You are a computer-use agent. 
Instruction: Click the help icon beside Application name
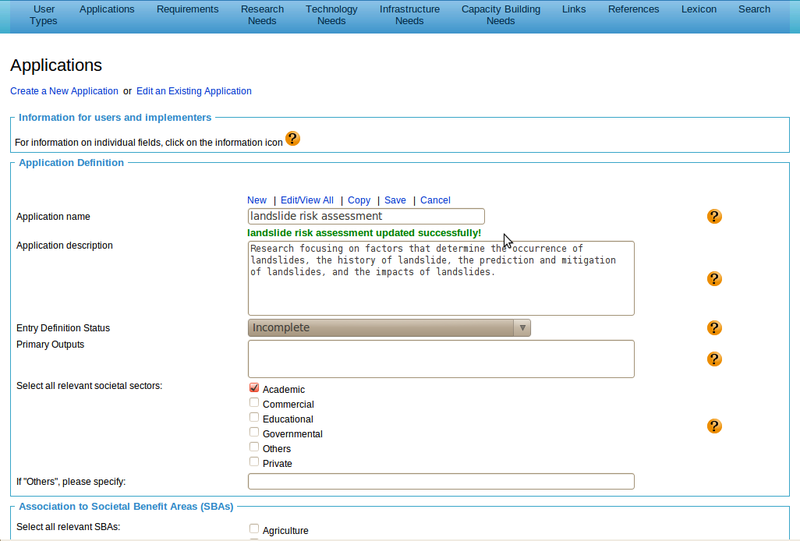(x=714, y=216)
